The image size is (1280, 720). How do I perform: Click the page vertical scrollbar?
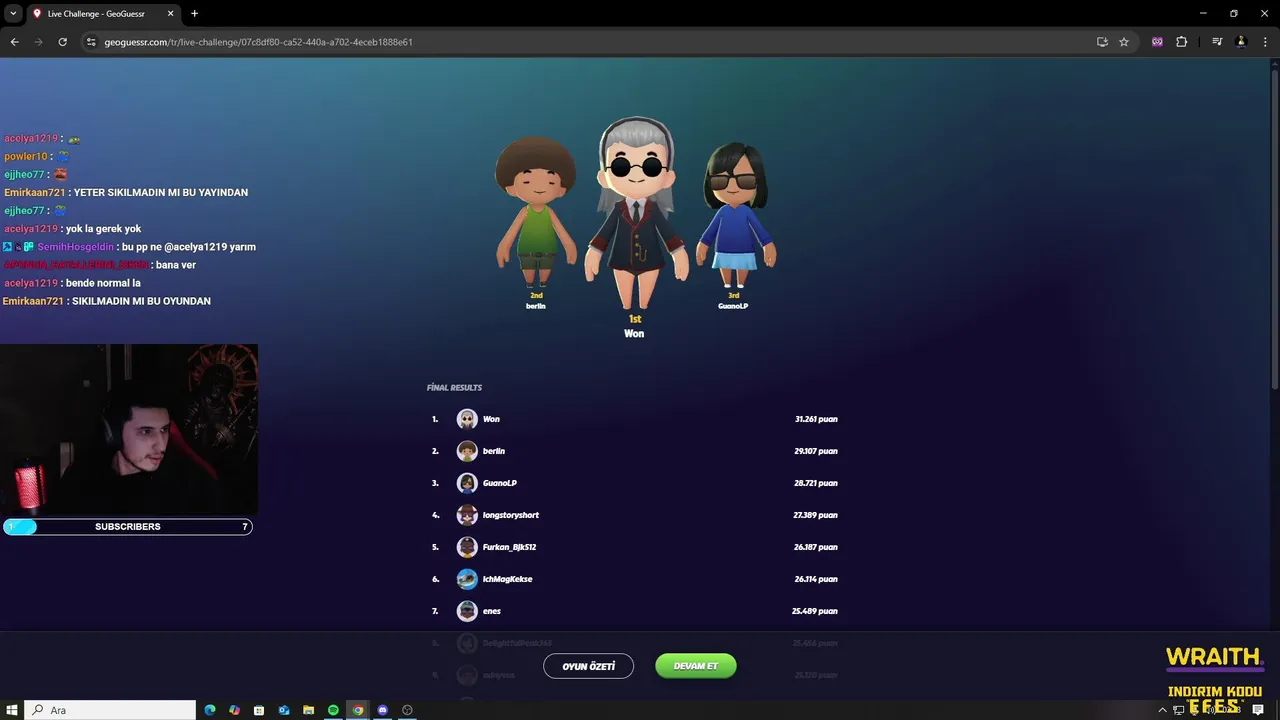click(x=1274, y=230)
